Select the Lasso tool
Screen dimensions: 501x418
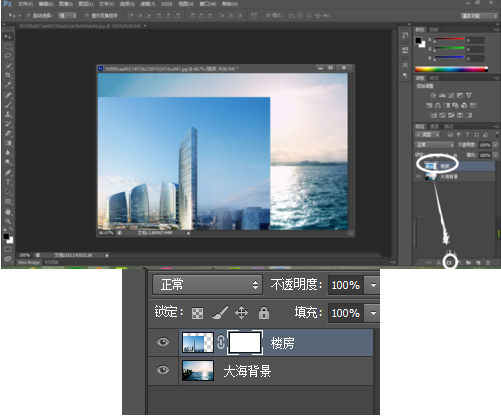(8, 56)
